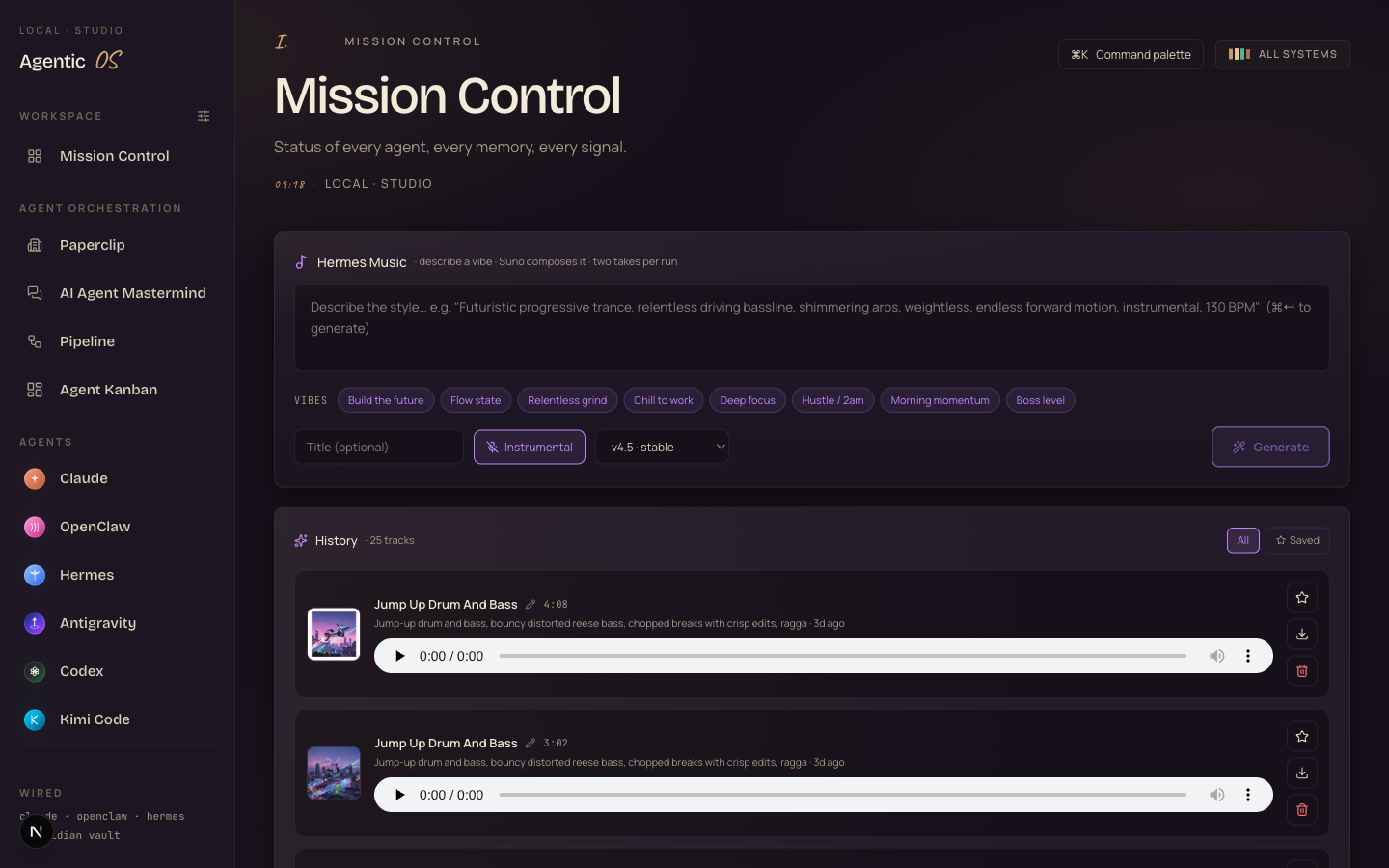
Task: Show only Saved tracks in History
Action: click(1297, 540)
